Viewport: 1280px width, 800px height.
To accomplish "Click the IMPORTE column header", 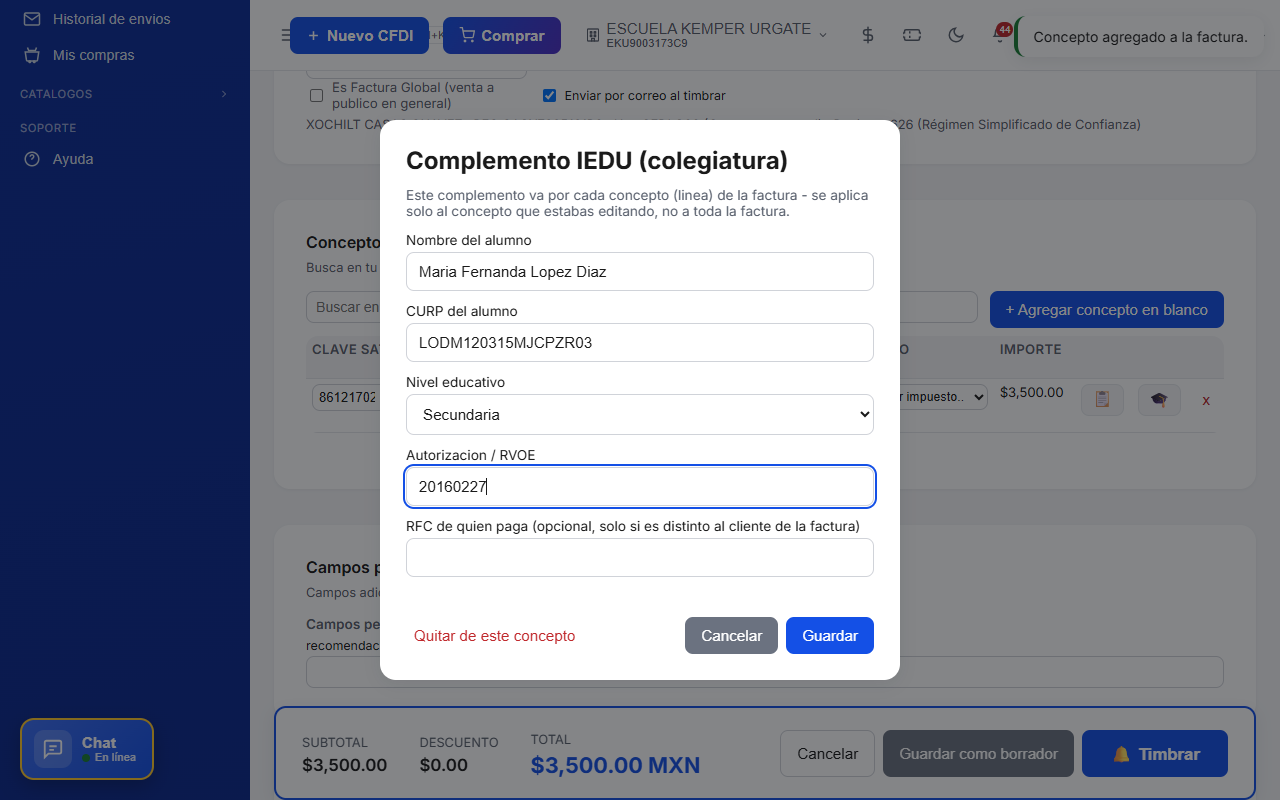I will (1030, 350).
